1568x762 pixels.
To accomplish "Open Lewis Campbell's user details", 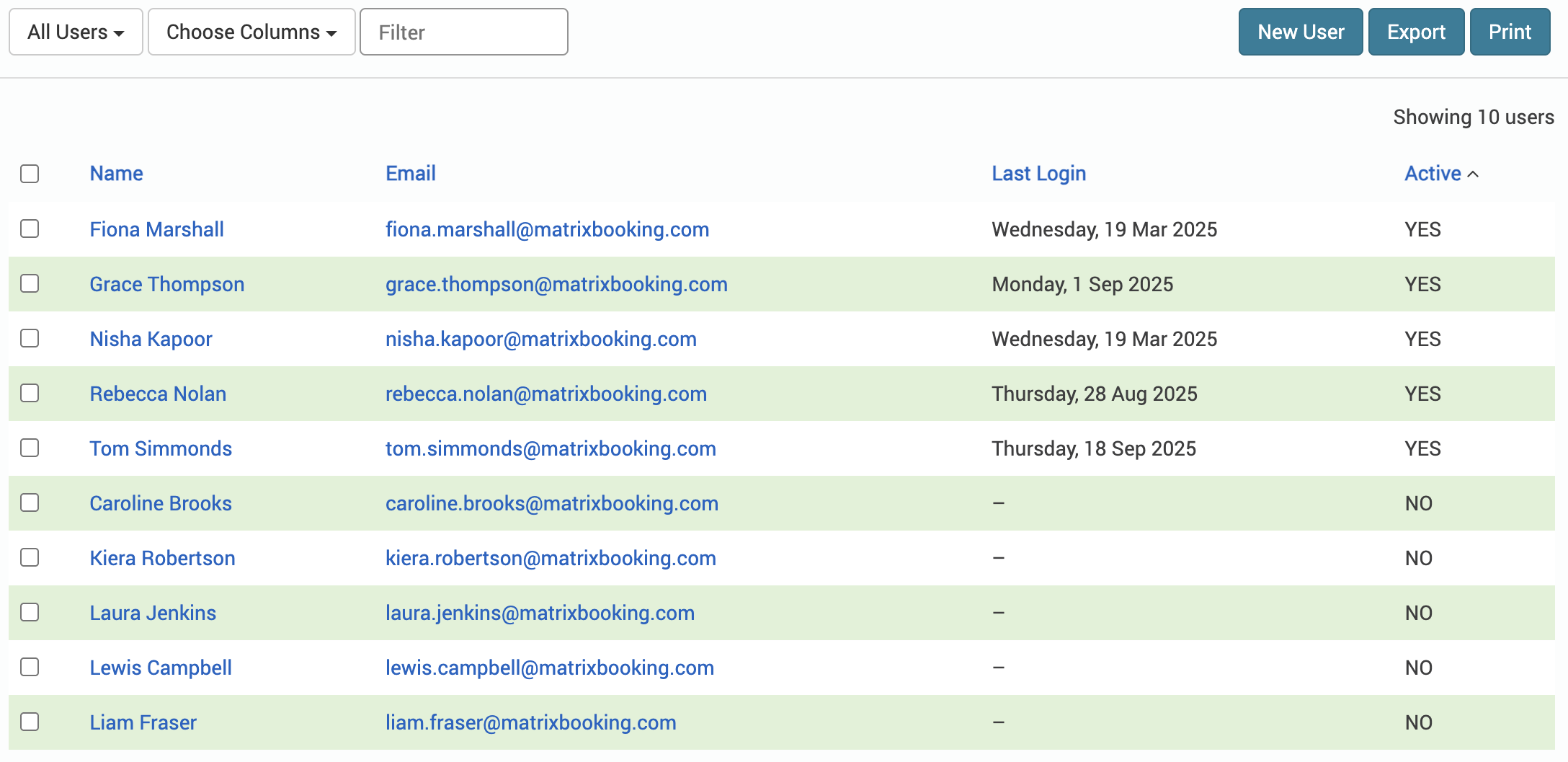I will pyautogui.click(x=160, y=668).
